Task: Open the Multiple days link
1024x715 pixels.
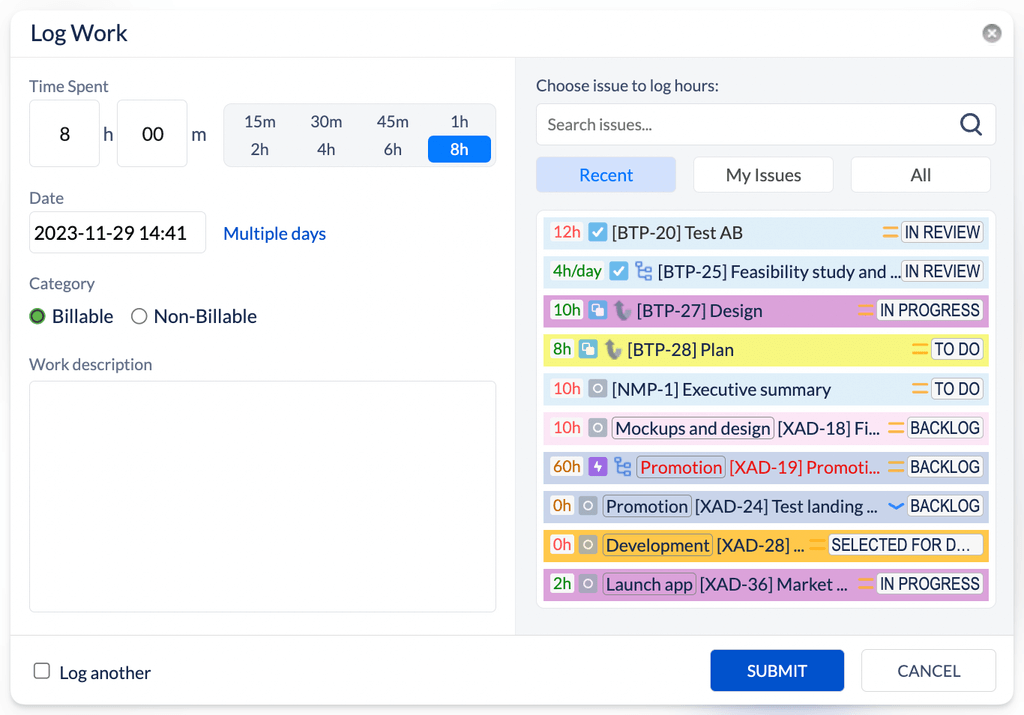Action: point(274,234)
